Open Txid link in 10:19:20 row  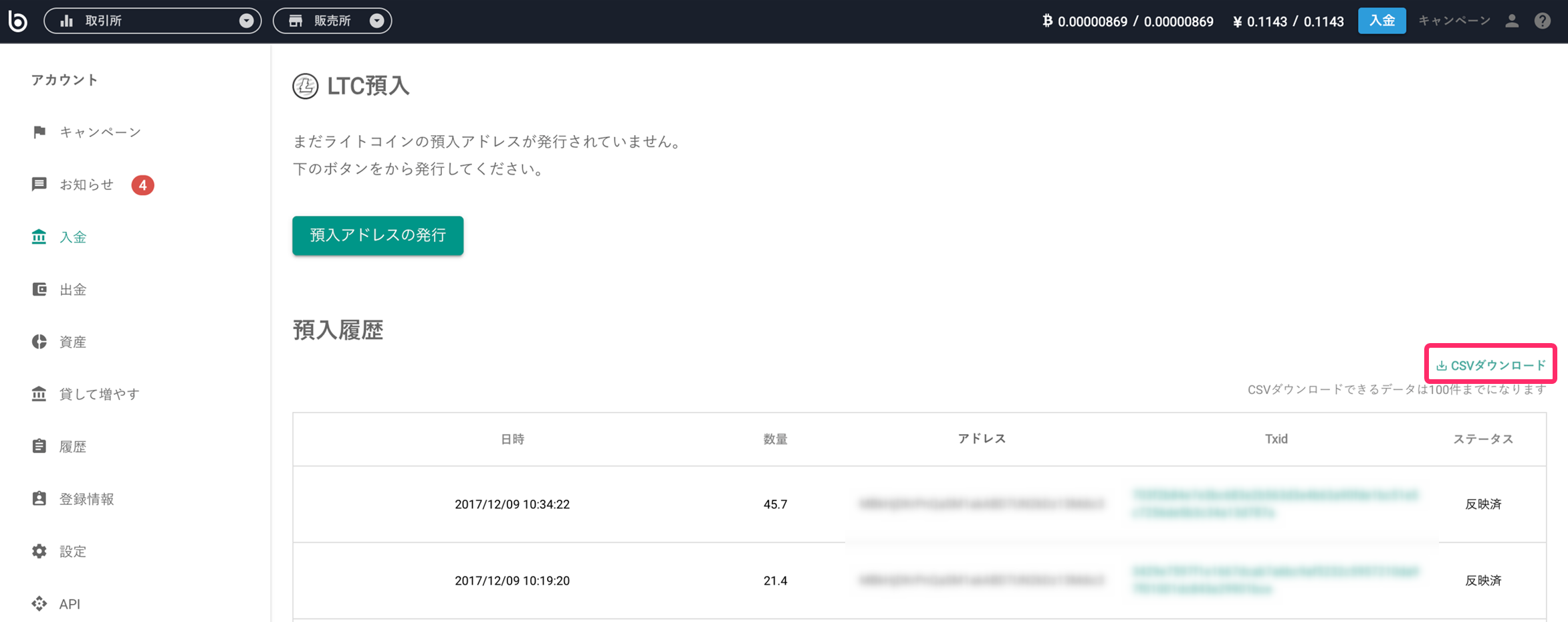pyautogui.click(x=1275, y=580)
